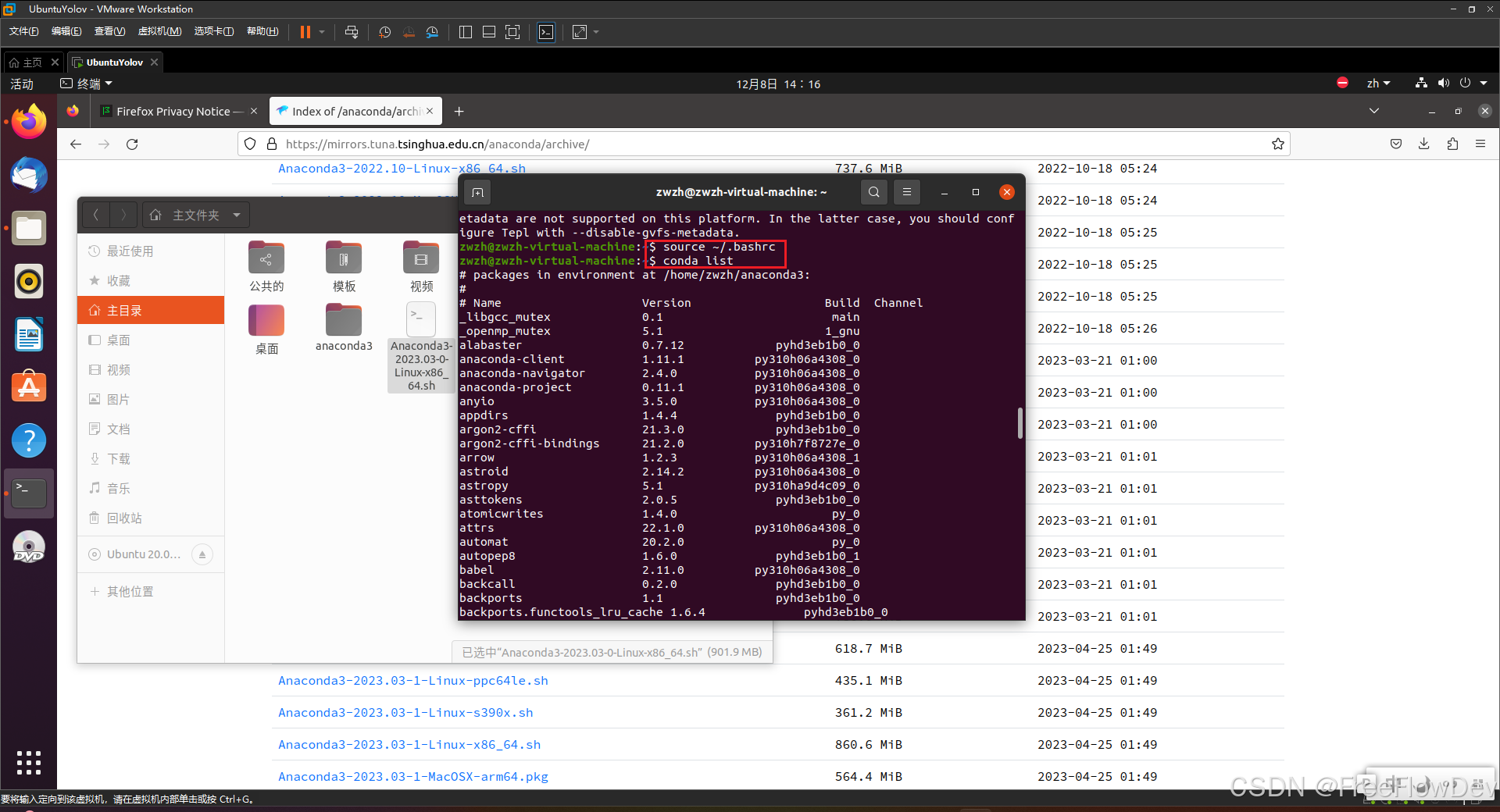Enter full screen via VMware toolbar icon

(x=580, y=32)
